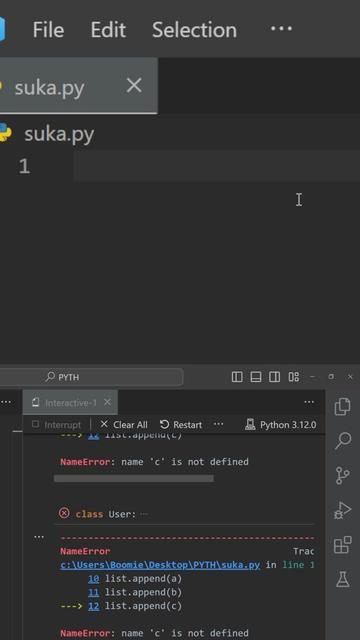
Task: Open Customize Layout icon
Action: coord(293,377)
